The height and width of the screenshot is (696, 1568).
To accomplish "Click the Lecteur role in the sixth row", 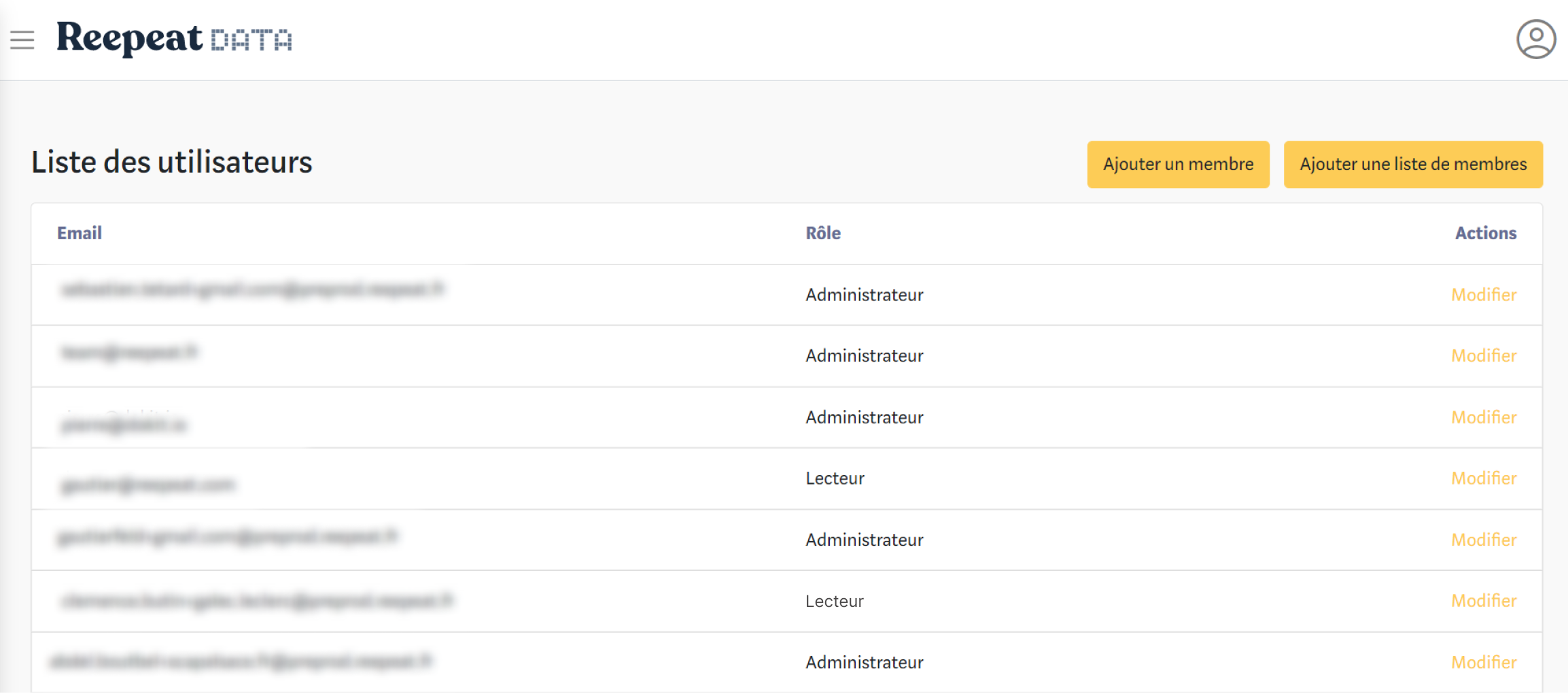I will (x=834, y=601).
